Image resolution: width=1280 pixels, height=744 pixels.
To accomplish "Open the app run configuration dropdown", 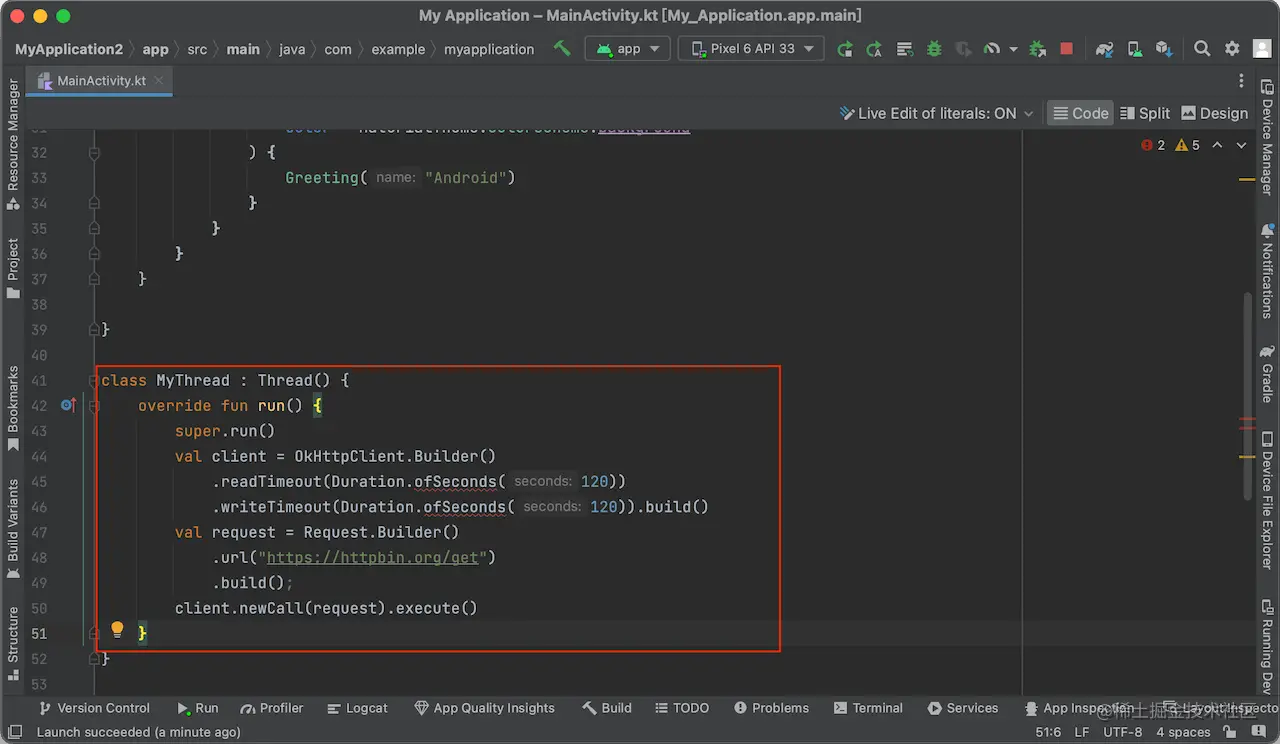I will 628,48.
